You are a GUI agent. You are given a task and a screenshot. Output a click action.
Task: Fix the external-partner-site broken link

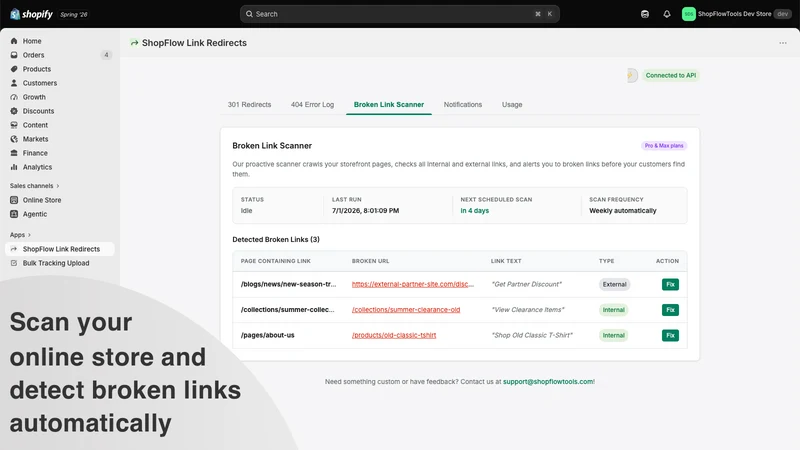(670, 284)
